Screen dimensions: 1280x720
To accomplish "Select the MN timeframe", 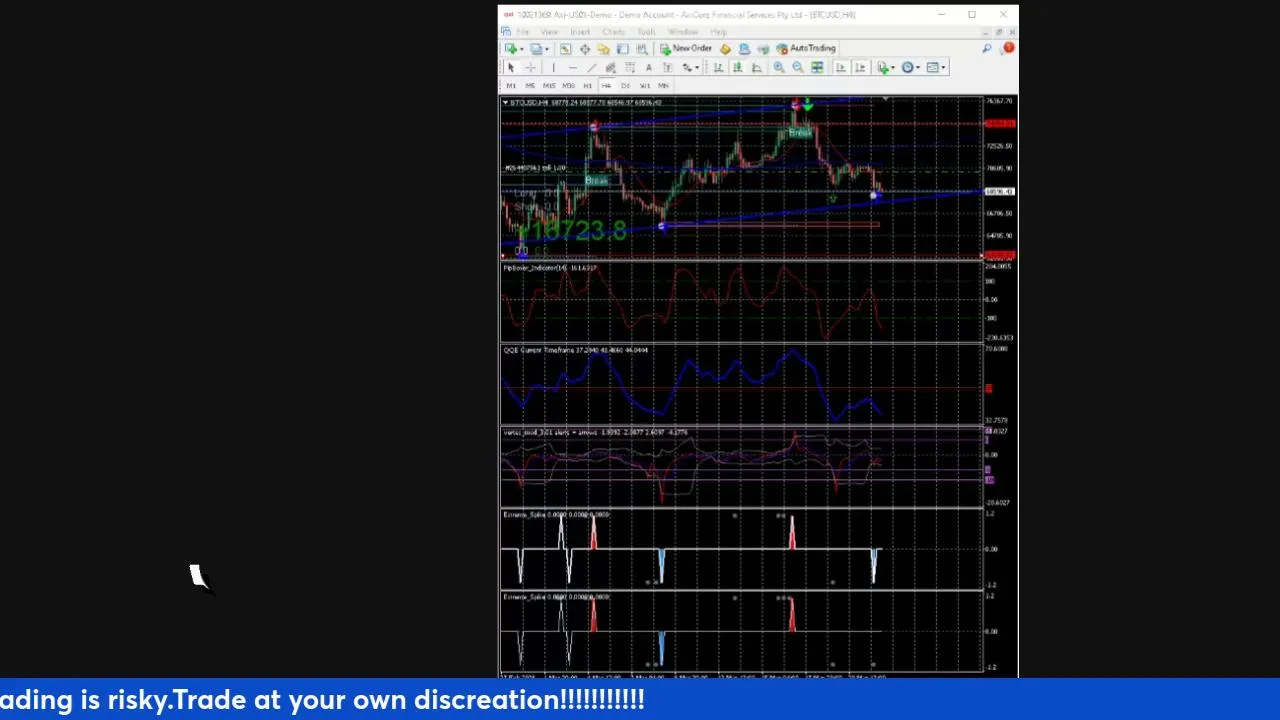I will coord(663,85).
